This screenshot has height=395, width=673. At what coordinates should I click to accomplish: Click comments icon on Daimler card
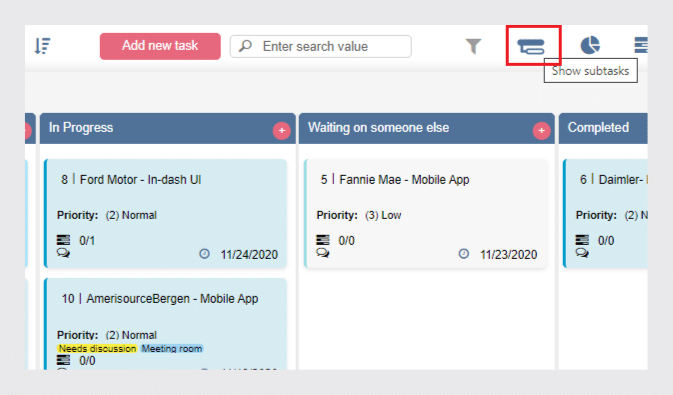pyautogui.click(x=582, y=252)
